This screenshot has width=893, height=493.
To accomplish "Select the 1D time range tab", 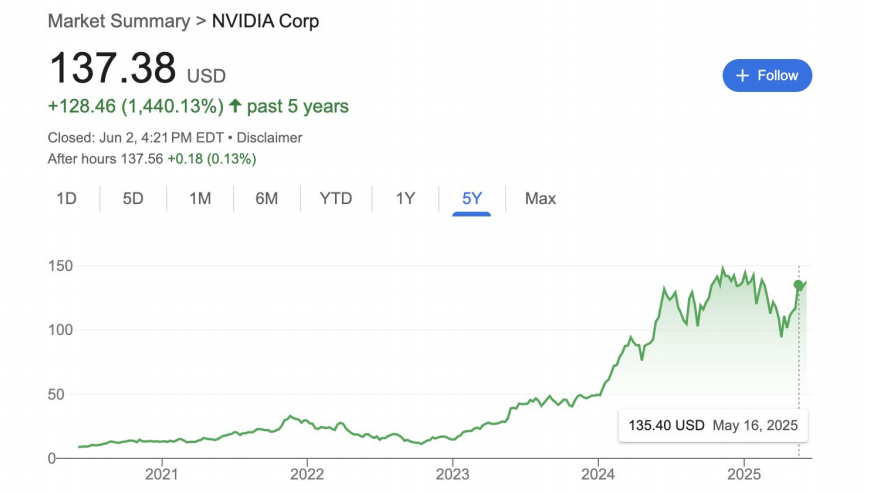I will coord(66,199).
